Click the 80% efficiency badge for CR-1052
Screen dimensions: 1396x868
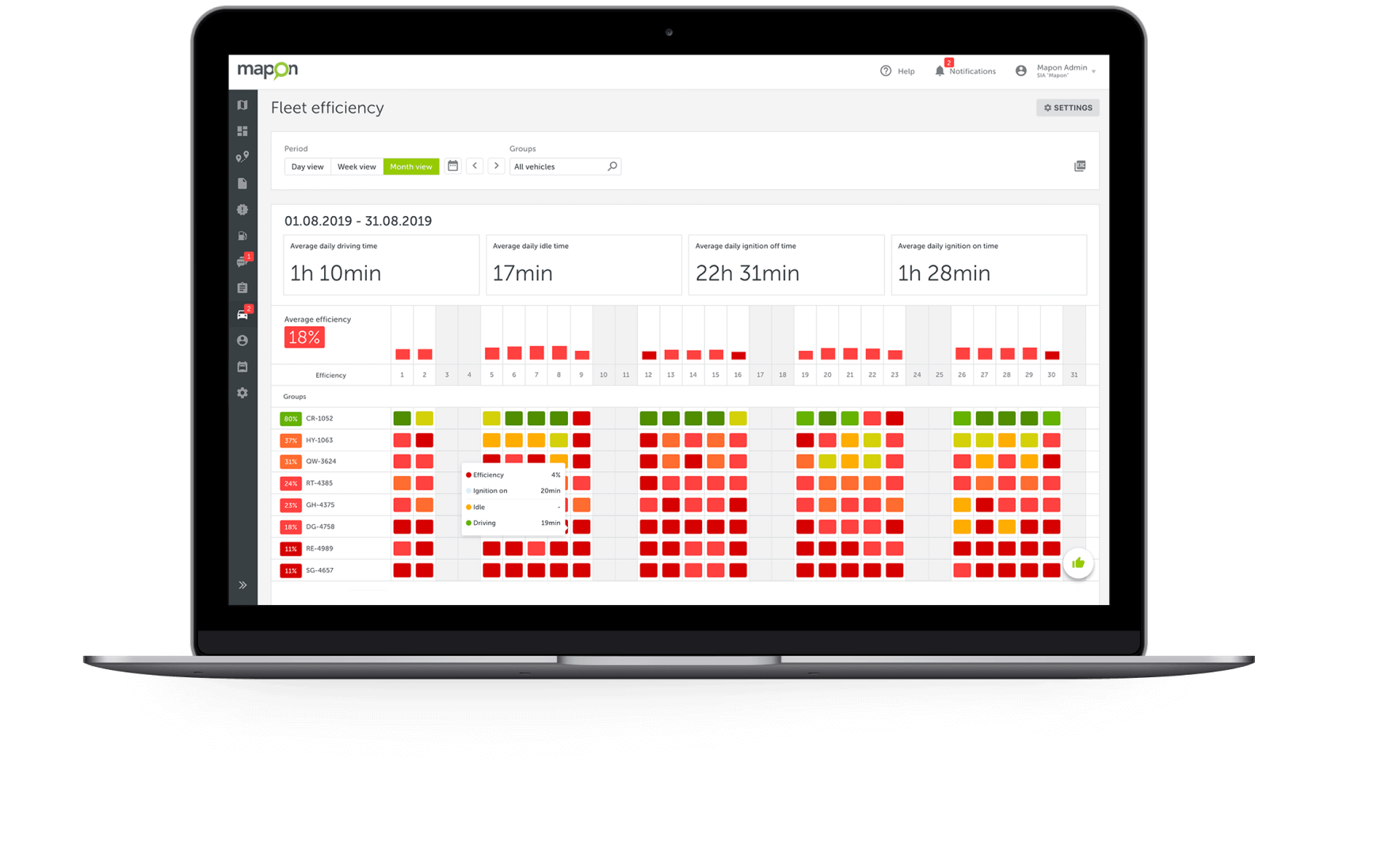point(291,418)
